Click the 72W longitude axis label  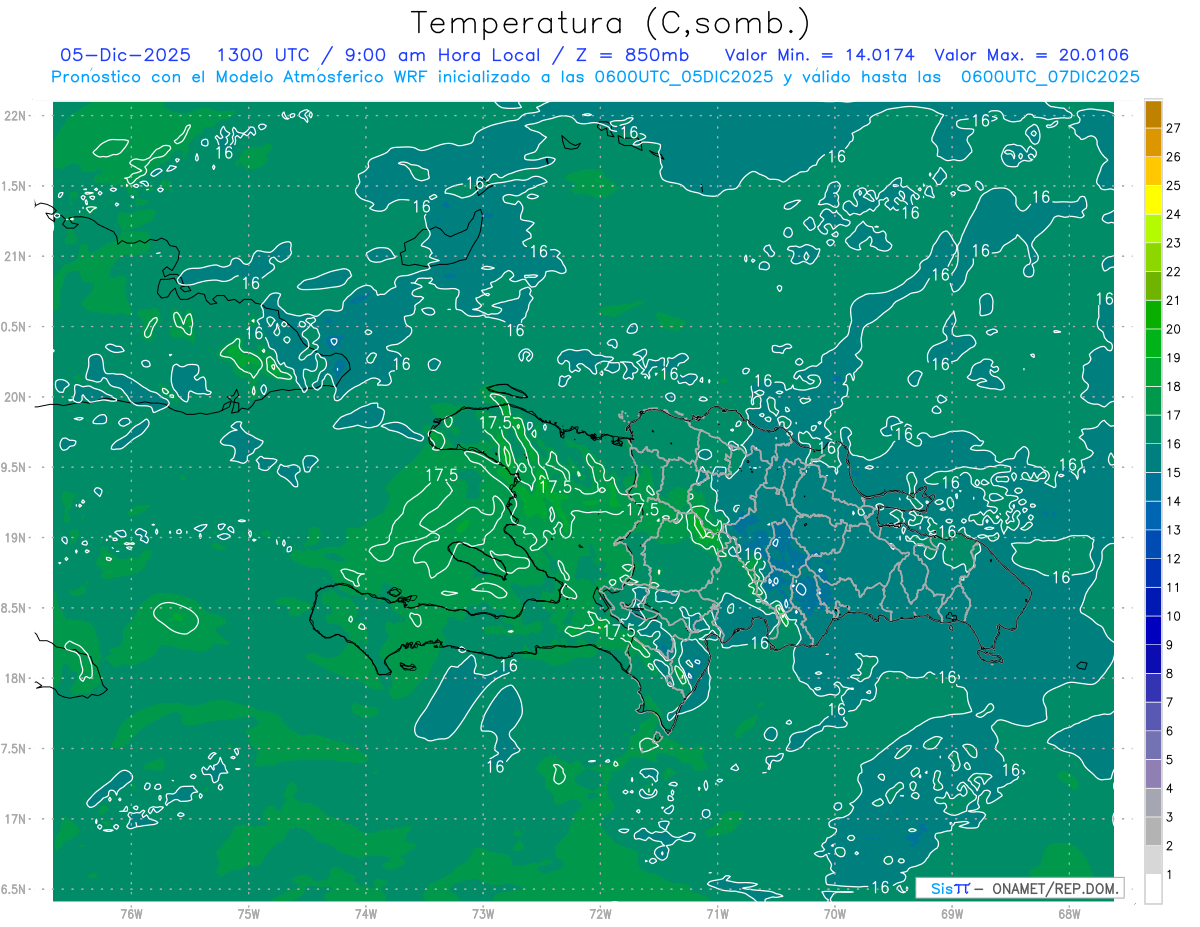pos(600,913)
